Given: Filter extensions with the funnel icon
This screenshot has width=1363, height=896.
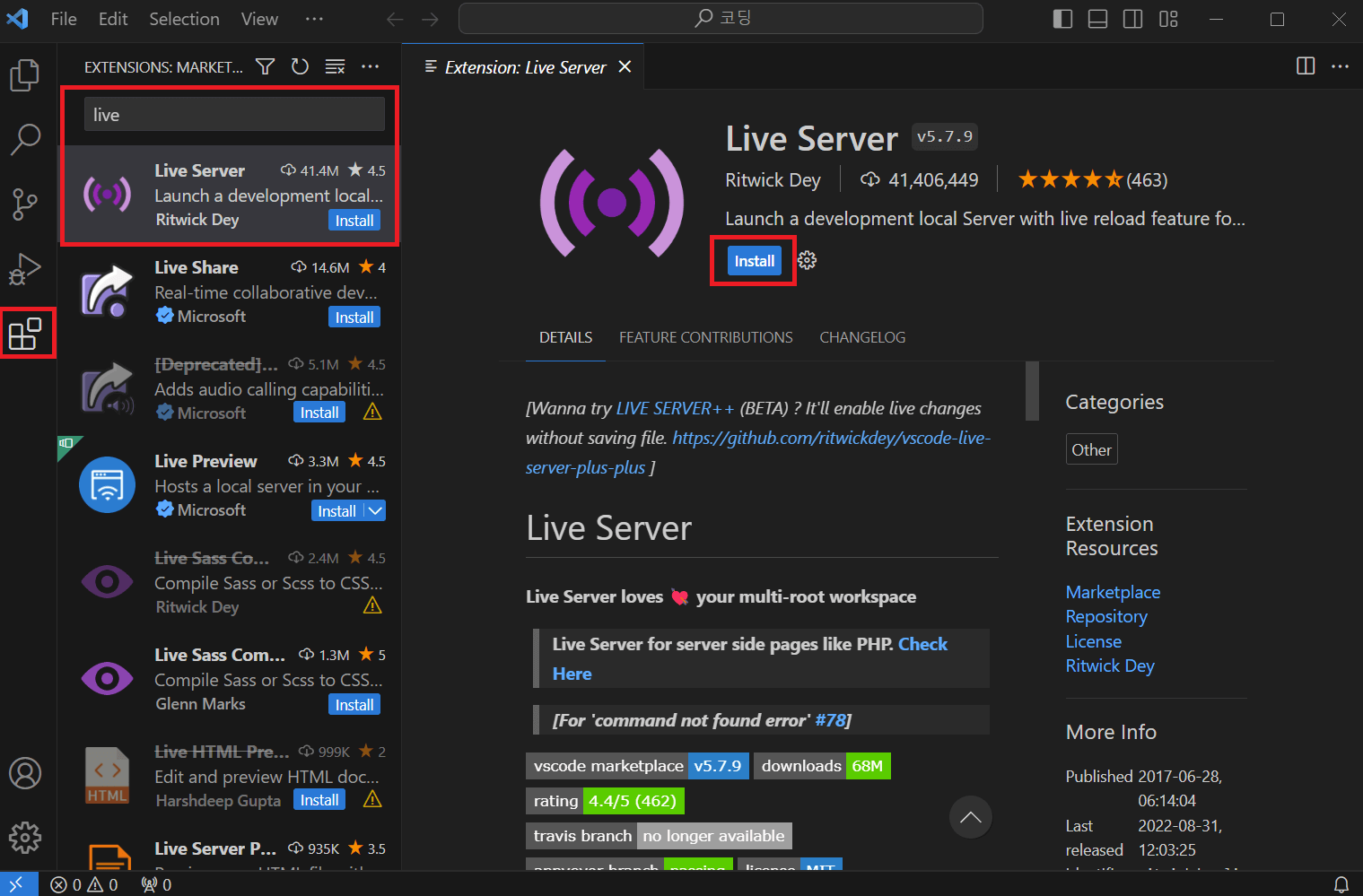Looking at the screenshot, I should 266,67.
